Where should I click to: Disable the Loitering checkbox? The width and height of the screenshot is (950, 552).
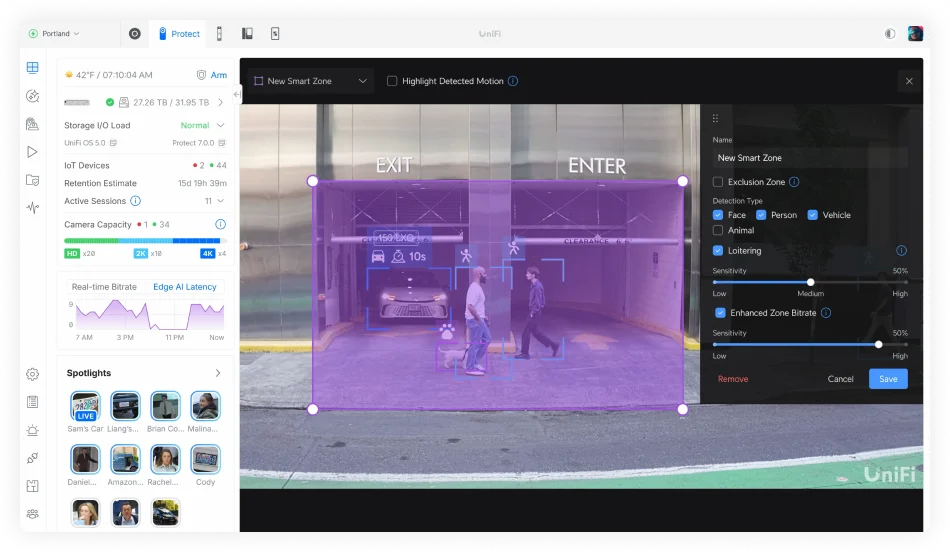tap(718, 251)
